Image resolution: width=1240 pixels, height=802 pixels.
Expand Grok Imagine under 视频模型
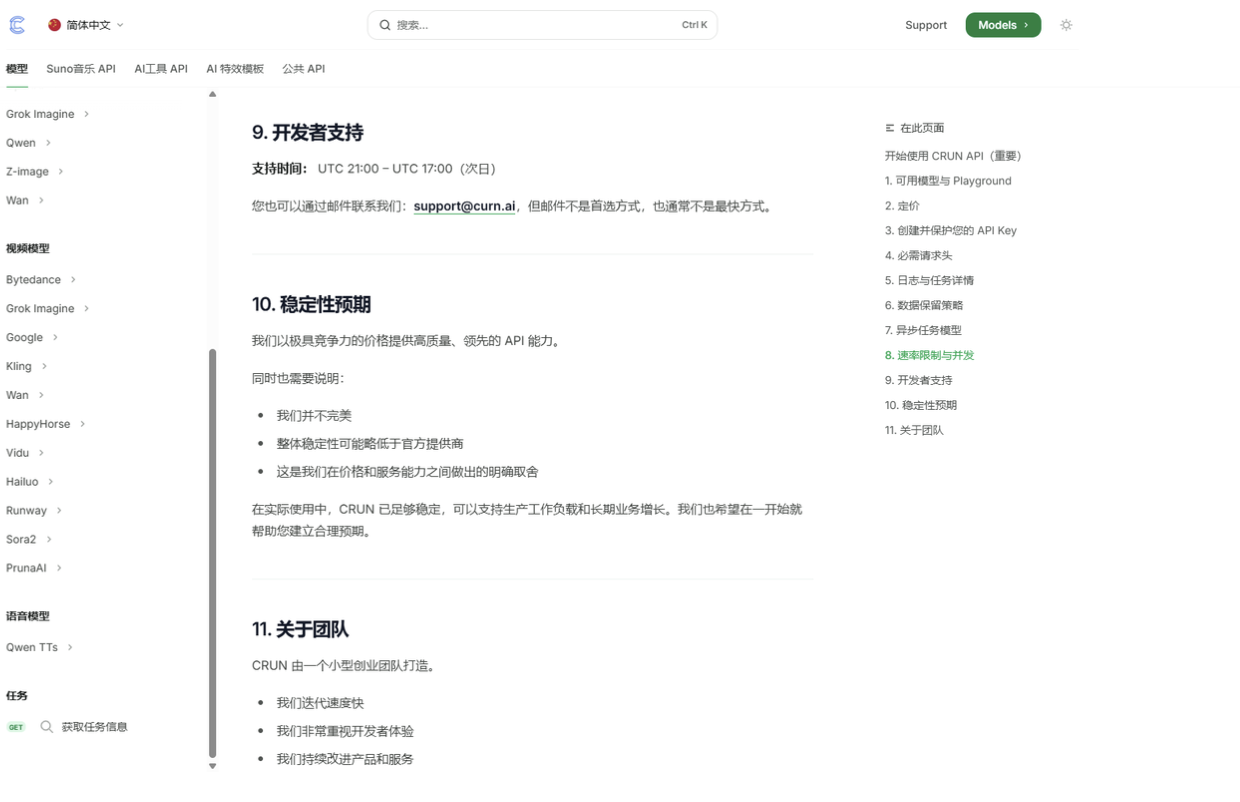[48, 309]
